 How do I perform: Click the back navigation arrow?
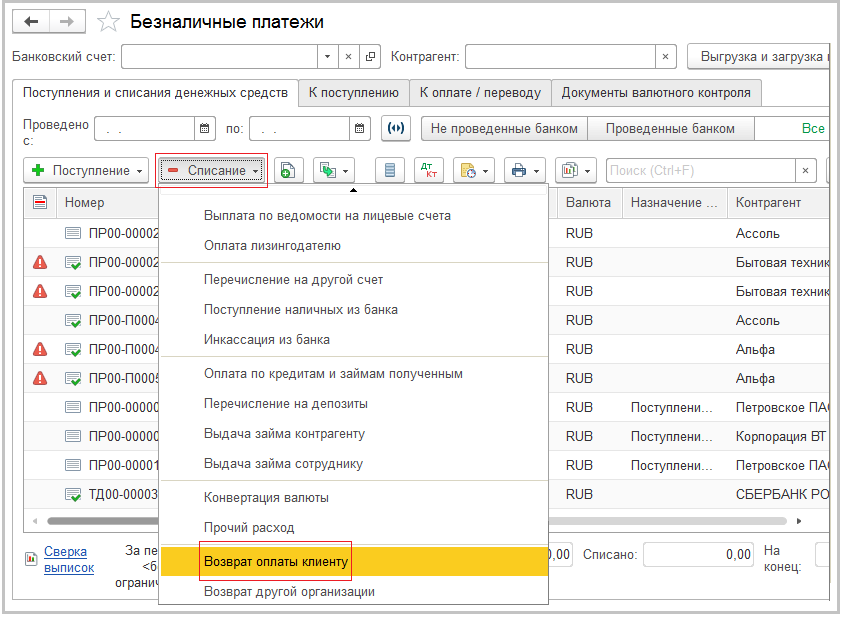click(32, 21)
